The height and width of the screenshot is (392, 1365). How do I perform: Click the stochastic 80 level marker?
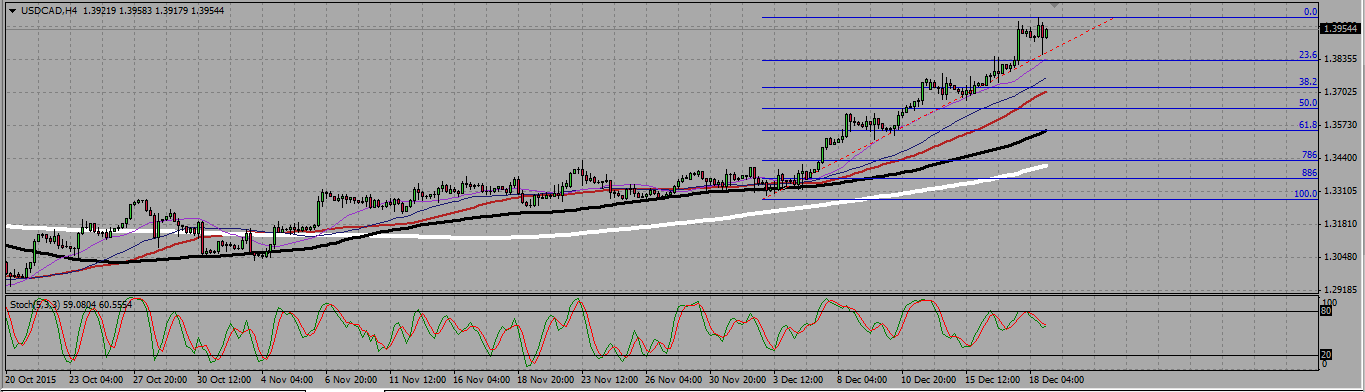1326,311
